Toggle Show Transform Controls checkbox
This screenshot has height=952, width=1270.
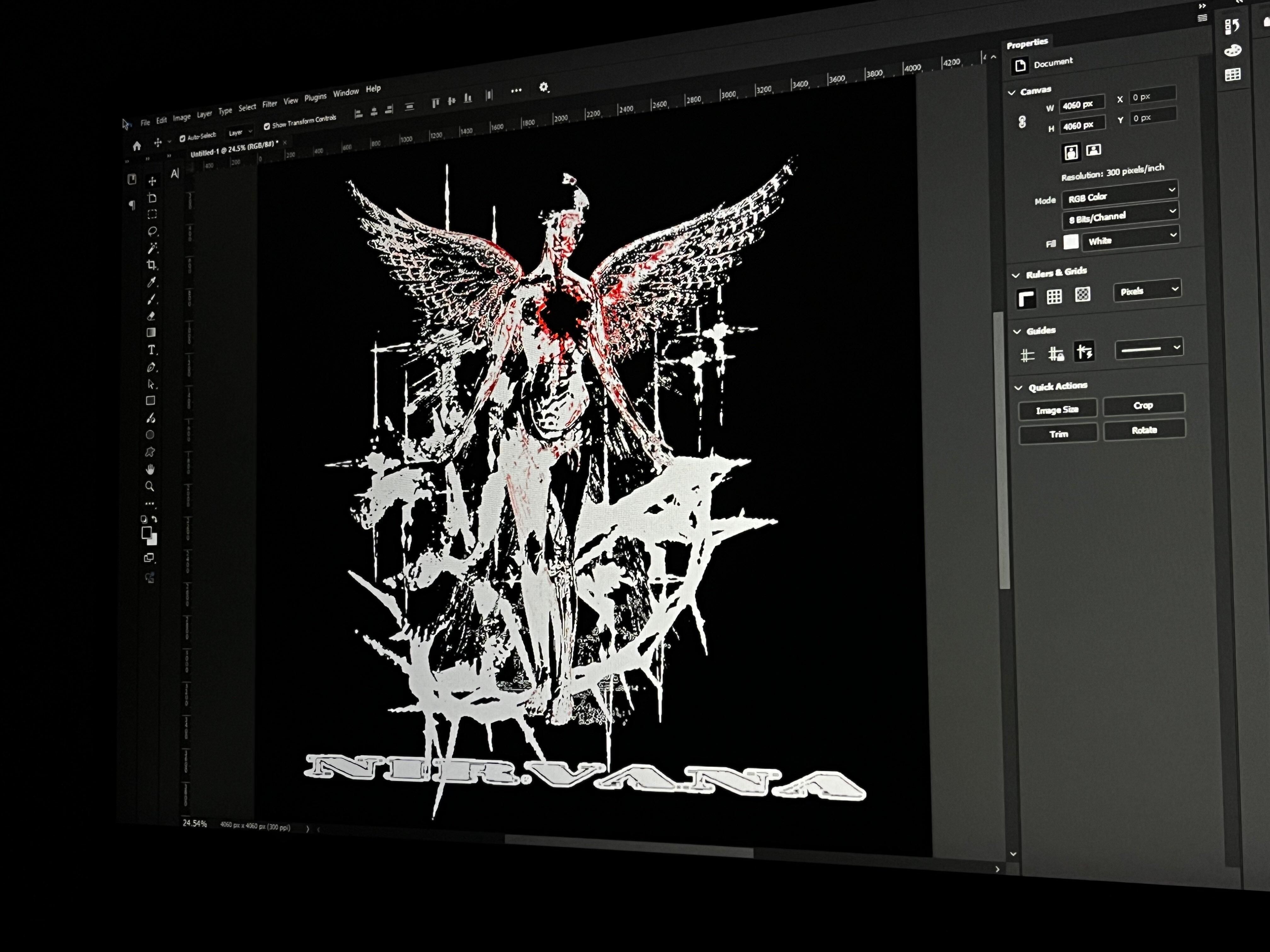tap(266, 126)
